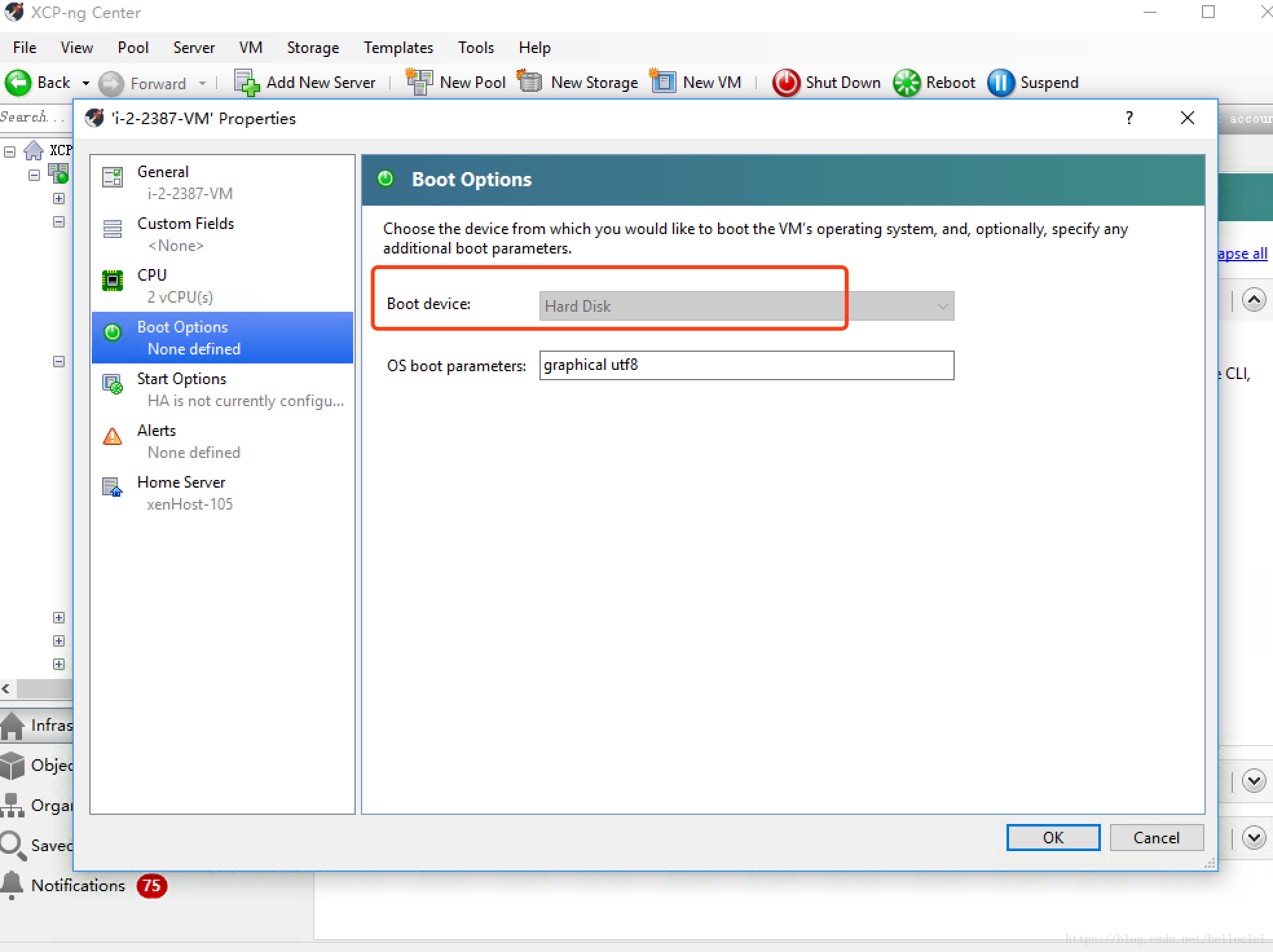Open the Forward history dropdown arrow
The width and height of the screenshot is (1273, 952).
tap(202, 83)
